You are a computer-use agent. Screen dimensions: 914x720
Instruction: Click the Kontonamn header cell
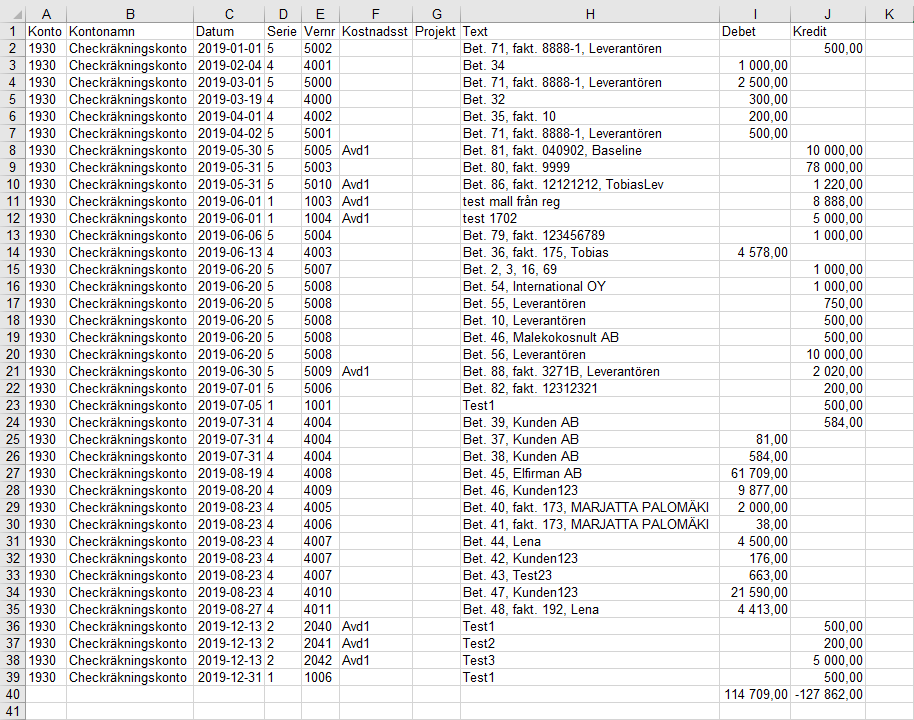tap(130, 31)
